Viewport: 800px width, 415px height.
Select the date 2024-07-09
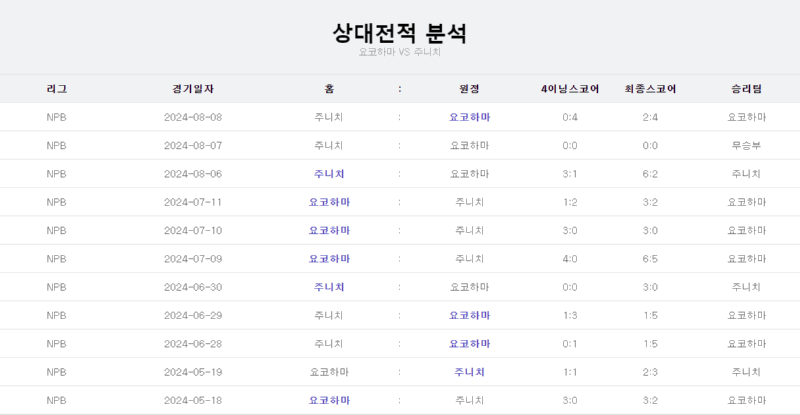(x=193, y=259)
